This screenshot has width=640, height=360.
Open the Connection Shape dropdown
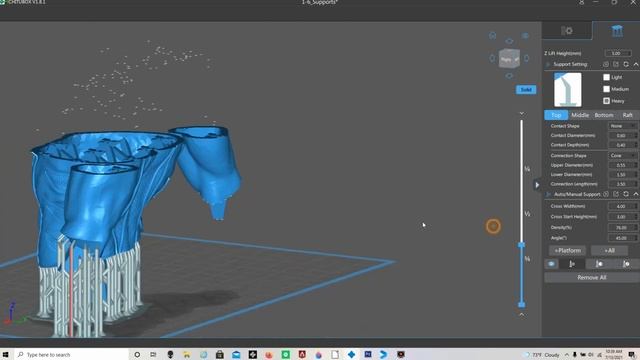(x=622, y=156)
